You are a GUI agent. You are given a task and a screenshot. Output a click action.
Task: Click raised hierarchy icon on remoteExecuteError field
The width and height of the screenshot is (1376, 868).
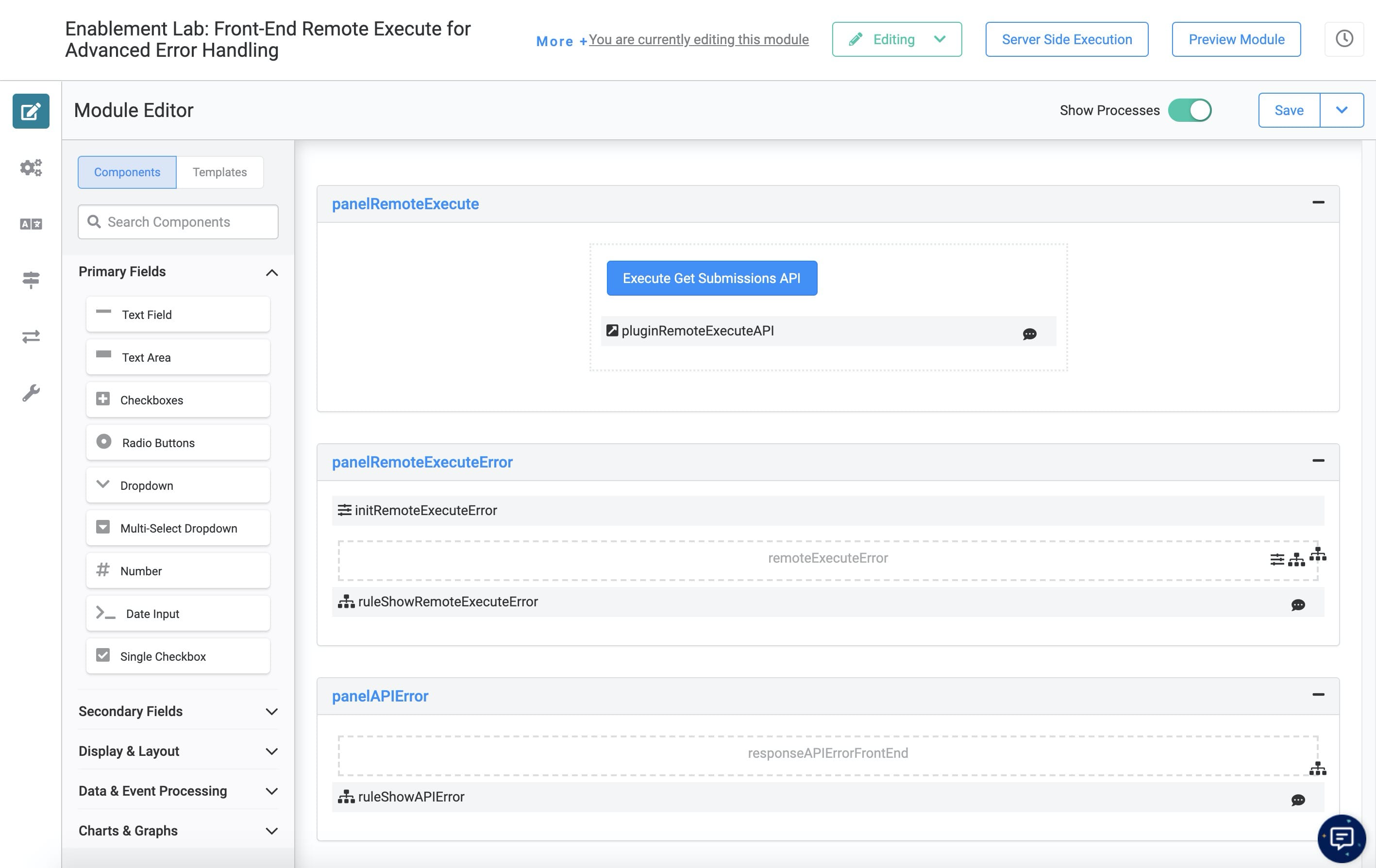pos(1318,553)
